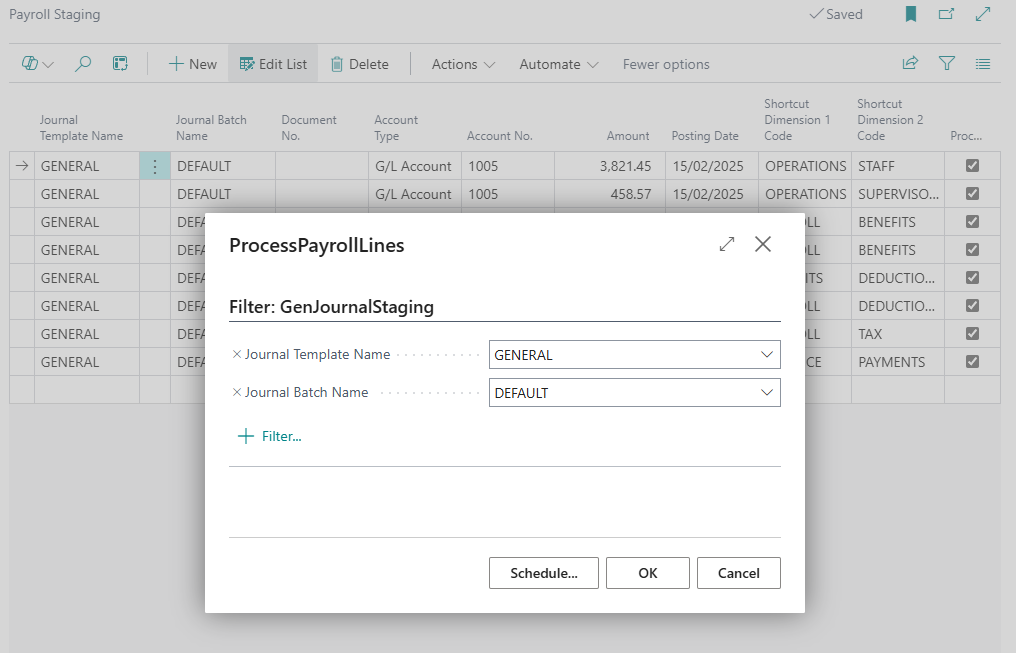The width and height of the screenshot is (1016, 653).
Task: Click Journal Batch Name column header
Action: click(211, 128)
